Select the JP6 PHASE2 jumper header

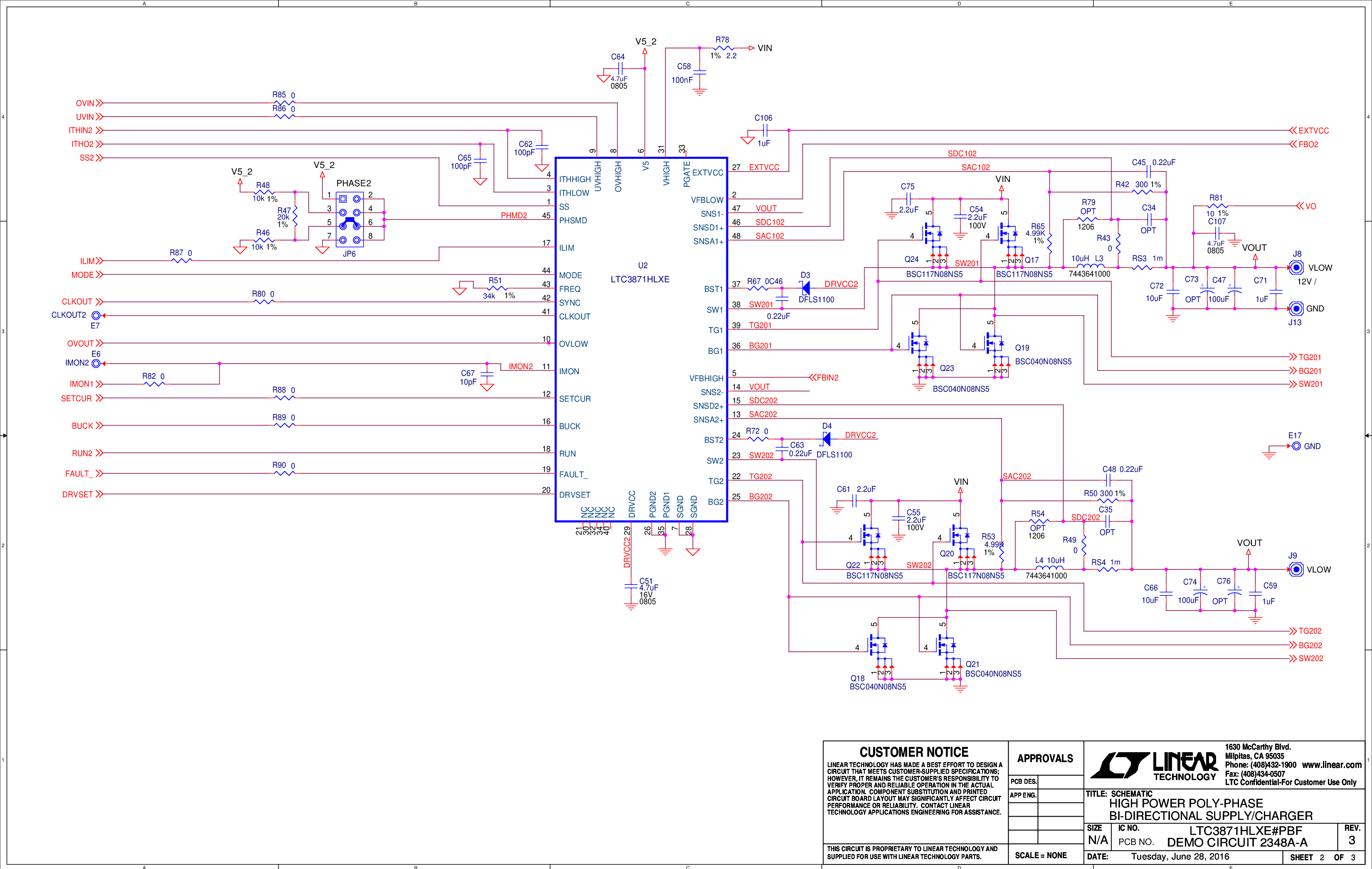point(350,220)
